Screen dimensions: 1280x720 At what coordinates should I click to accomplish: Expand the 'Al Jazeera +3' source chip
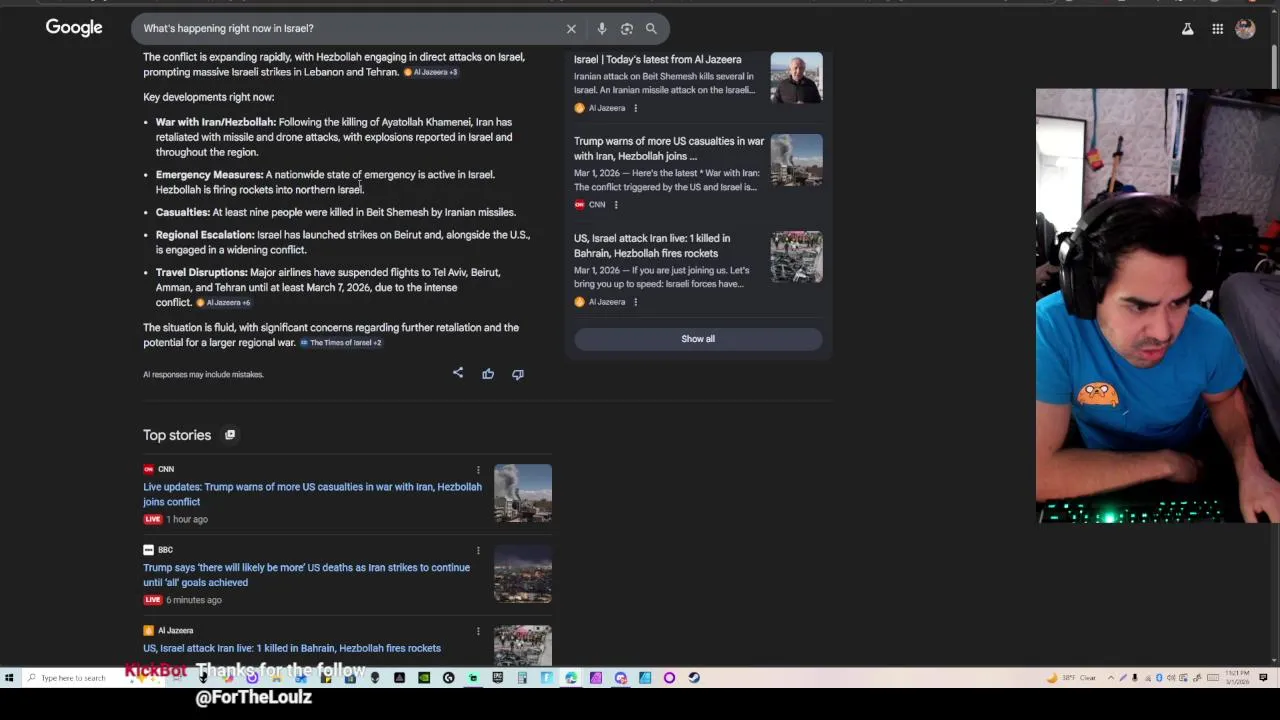[431, 72]
